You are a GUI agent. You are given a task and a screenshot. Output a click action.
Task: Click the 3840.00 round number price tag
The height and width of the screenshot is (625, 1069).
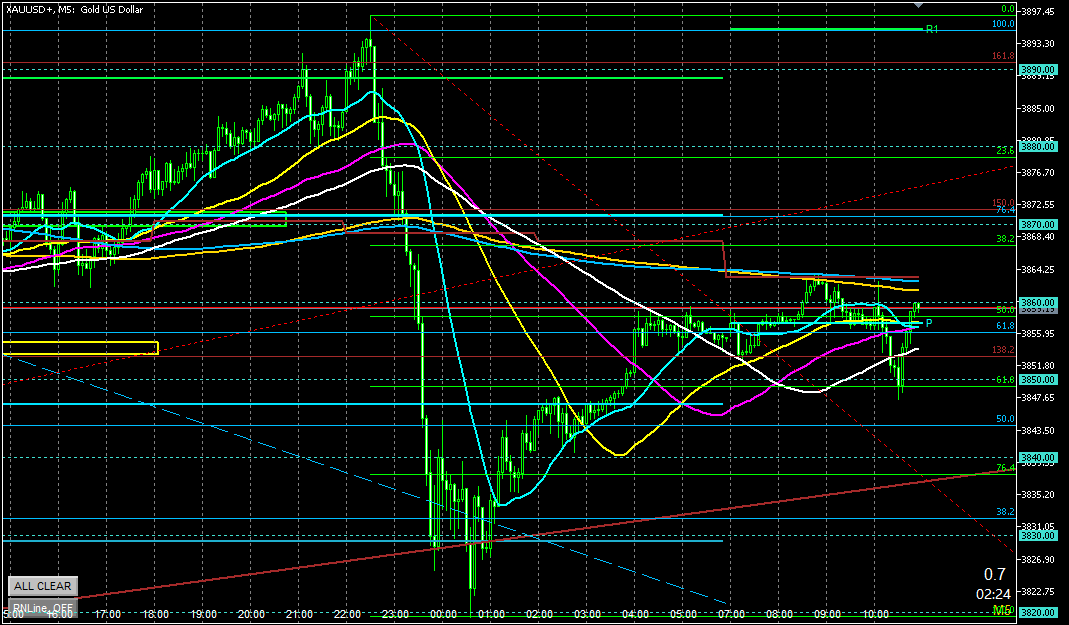coord(1038,457)
